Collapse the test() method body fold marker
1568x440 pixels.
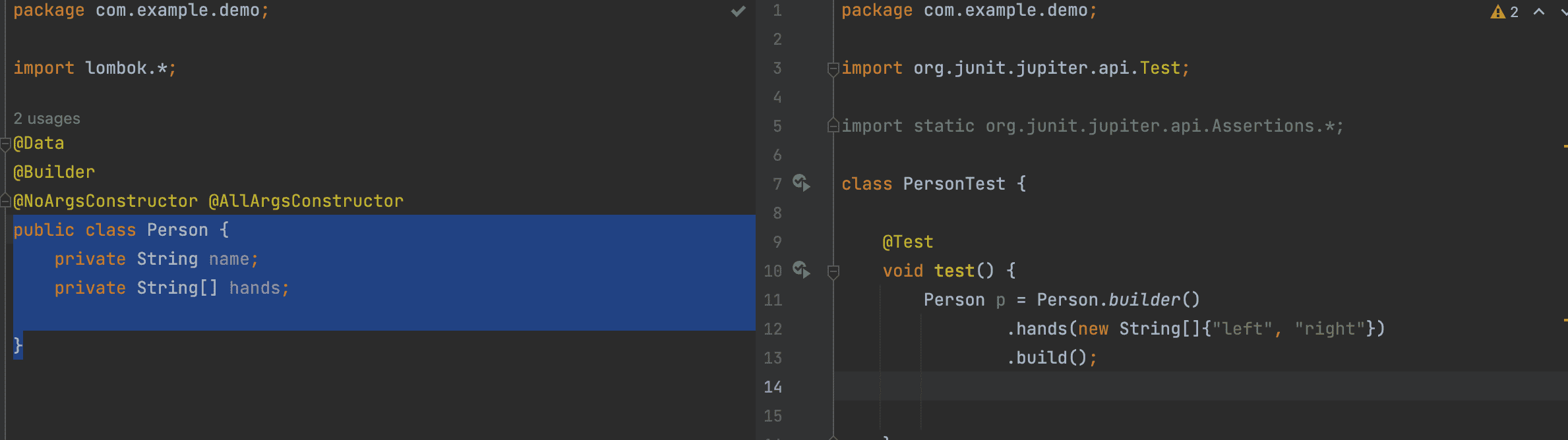point(833,271)
